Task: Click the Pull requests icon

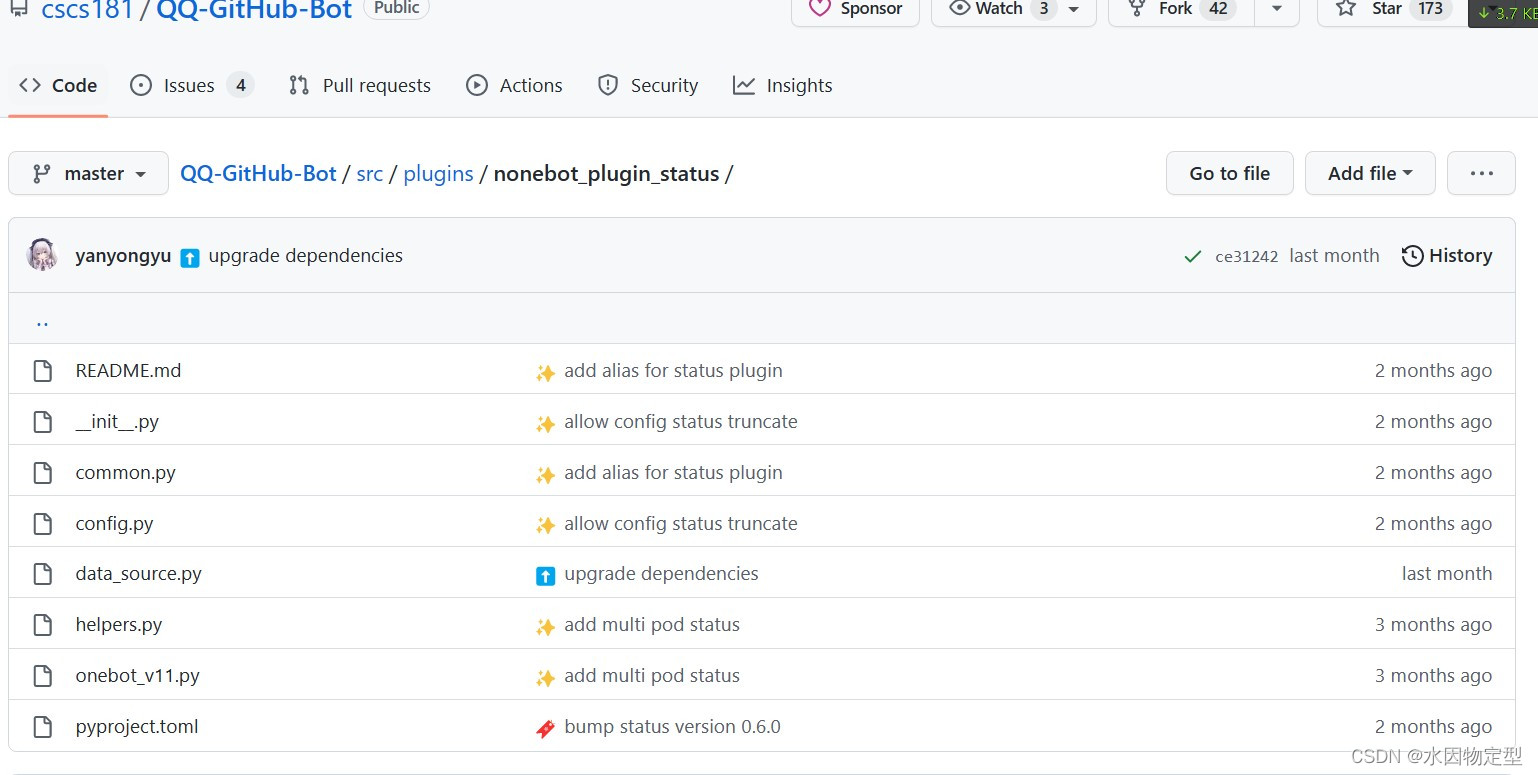Action: [x=299, y=86]
